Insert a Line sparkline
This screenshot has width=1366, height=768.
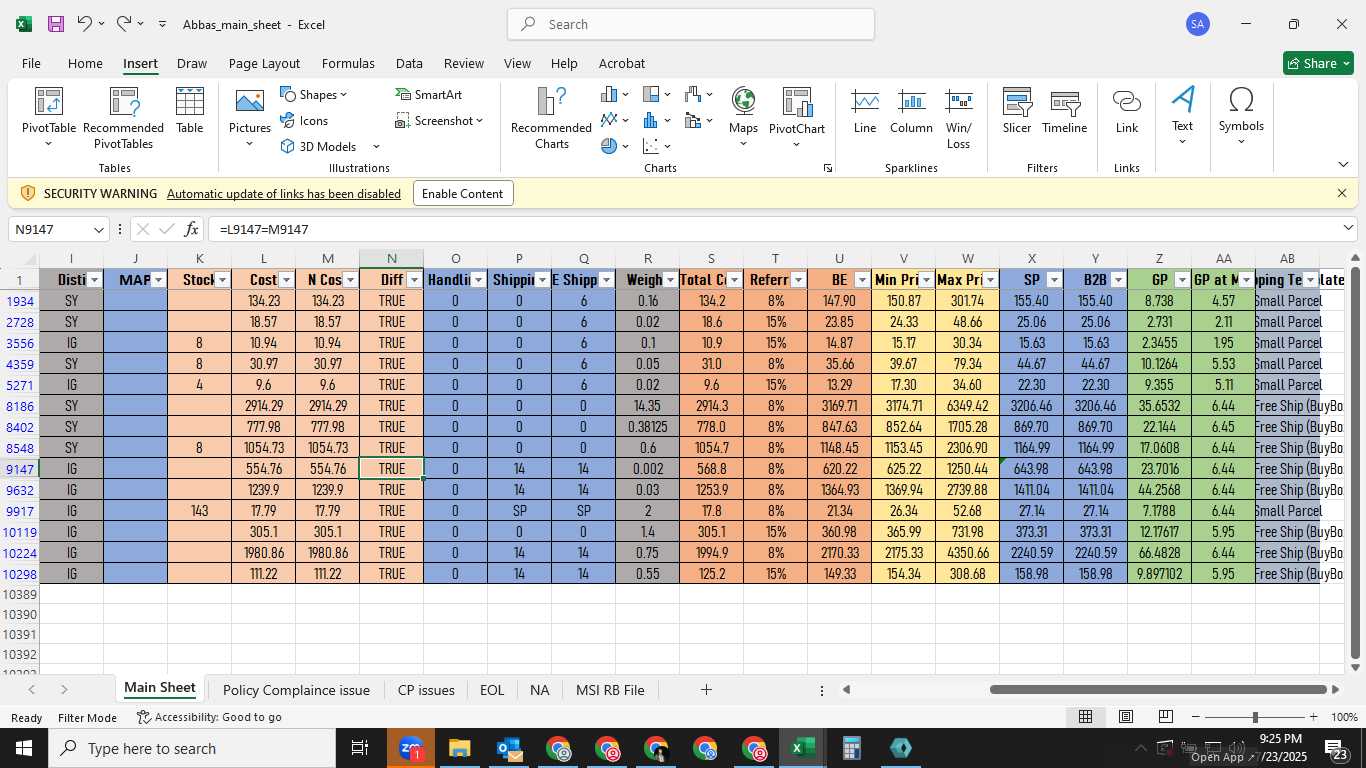click(865, 110)
